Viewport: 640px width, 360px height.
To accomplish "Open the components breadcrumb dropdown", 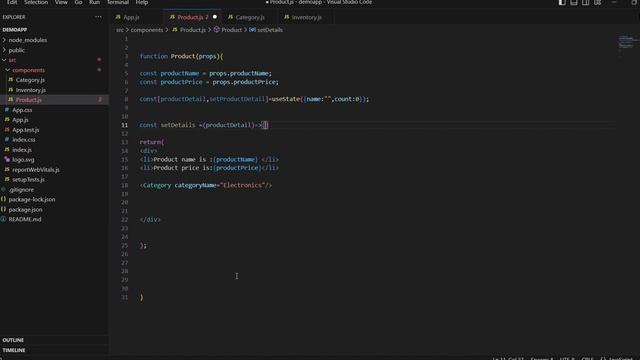I will (147, 30).
